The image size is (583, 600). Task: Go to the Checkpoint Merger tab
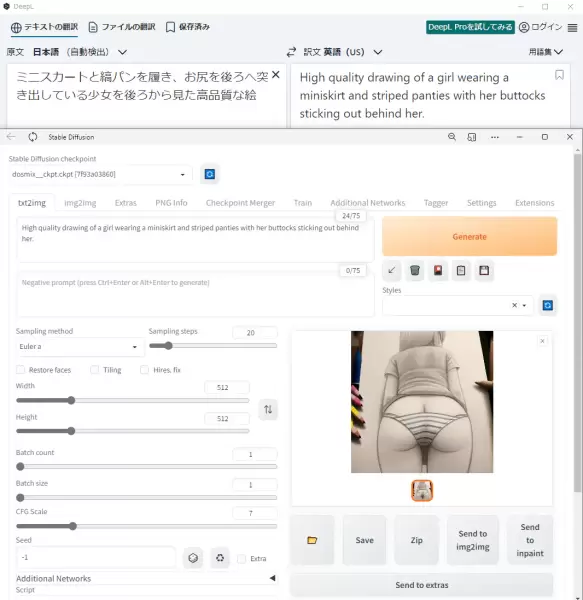click(240, 203)
